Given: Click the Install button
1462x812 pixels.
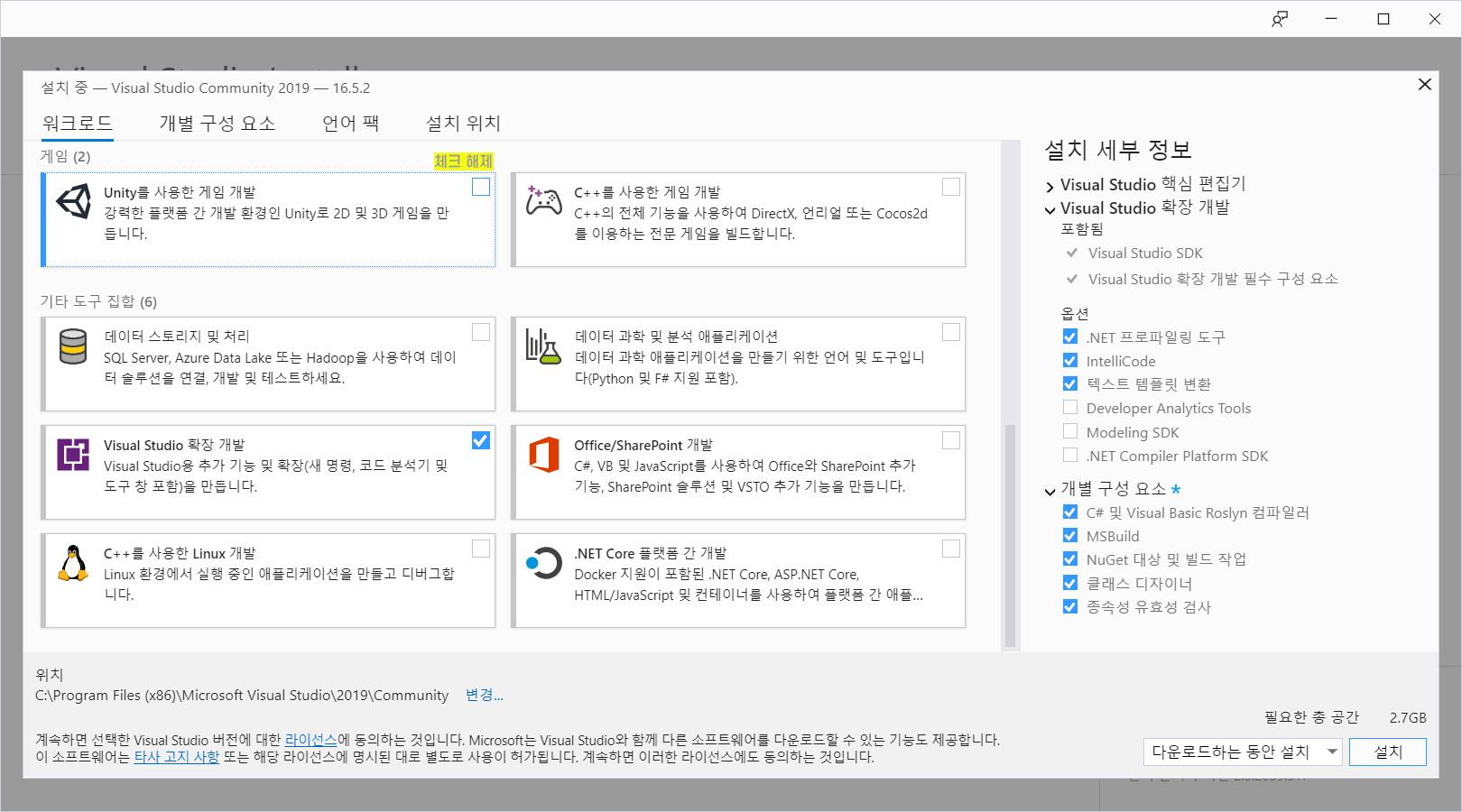Looking at the screenshot, I should click(1388, 752).
